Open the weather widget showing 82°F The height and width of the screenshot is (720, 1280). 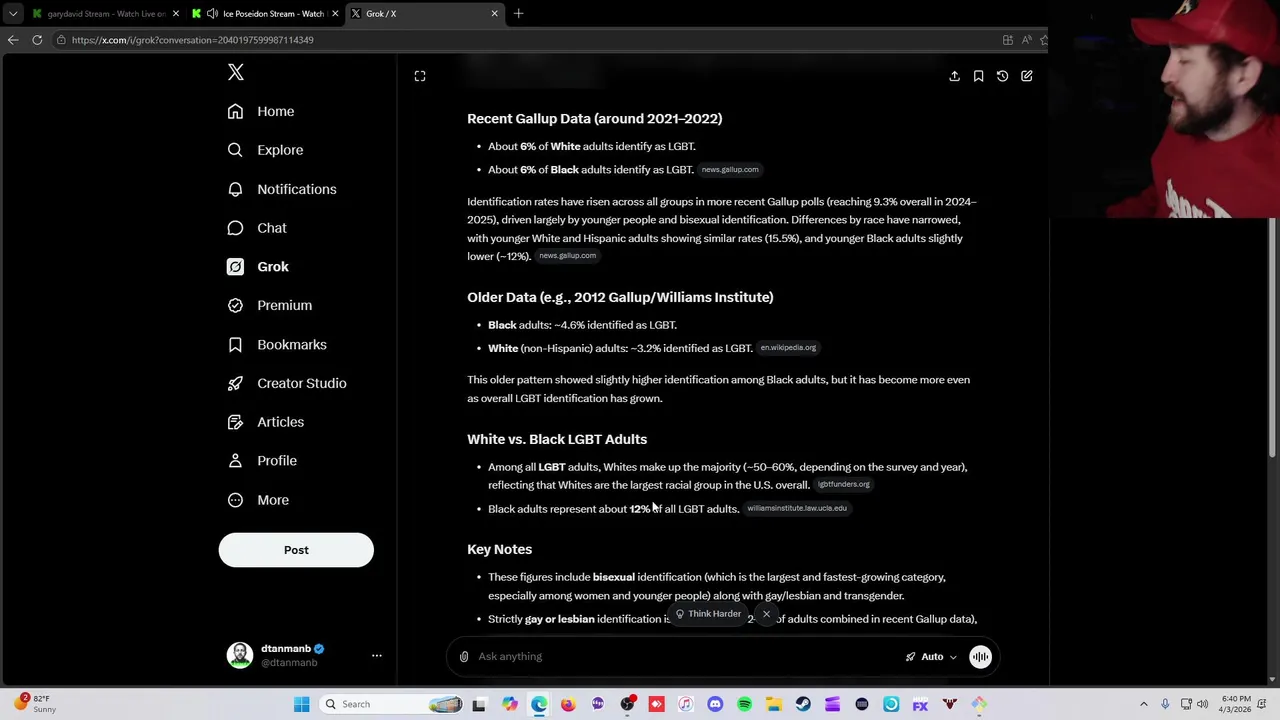pyautogui.click(x=33, y=704)
